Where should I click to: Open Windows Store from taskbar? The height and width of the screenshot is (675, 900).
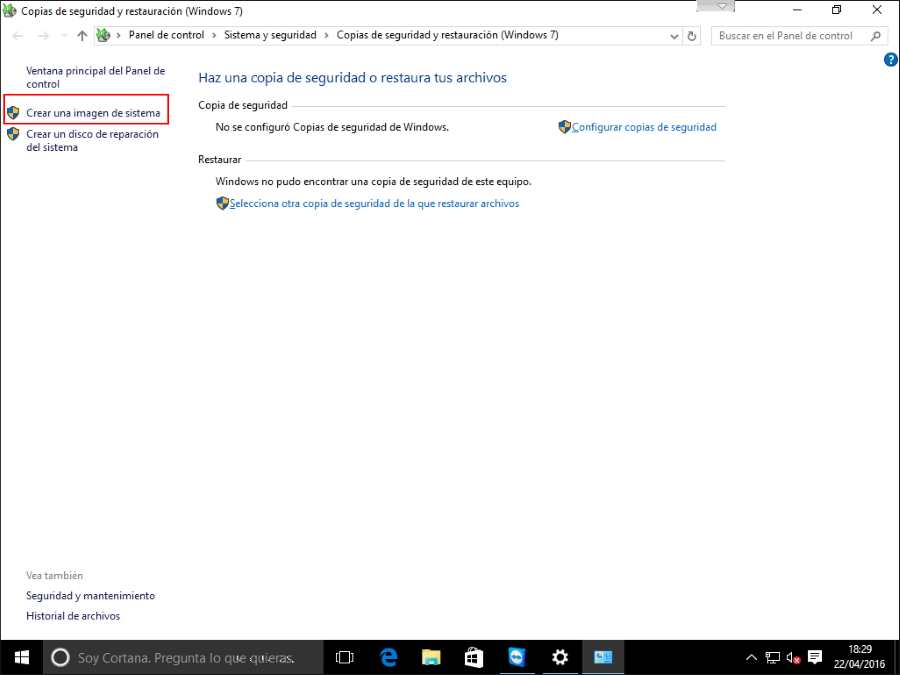tap(474, 657)
